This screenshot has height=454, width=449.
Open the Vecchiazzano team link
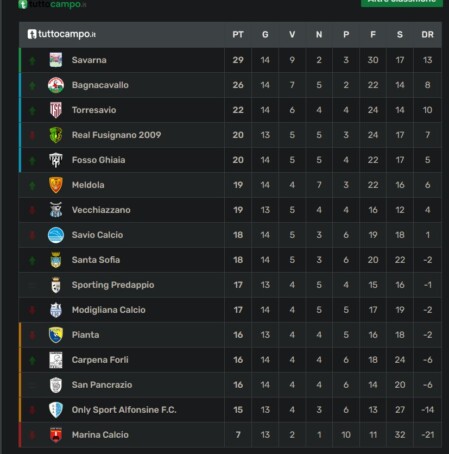point(101,210)
